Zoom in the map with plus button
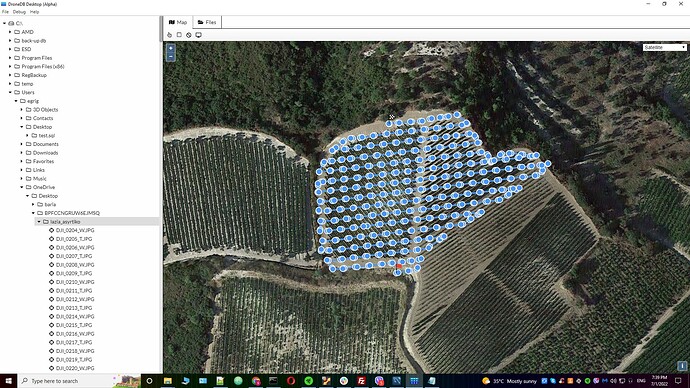690x388 pixels. click(x=170, y=48)
